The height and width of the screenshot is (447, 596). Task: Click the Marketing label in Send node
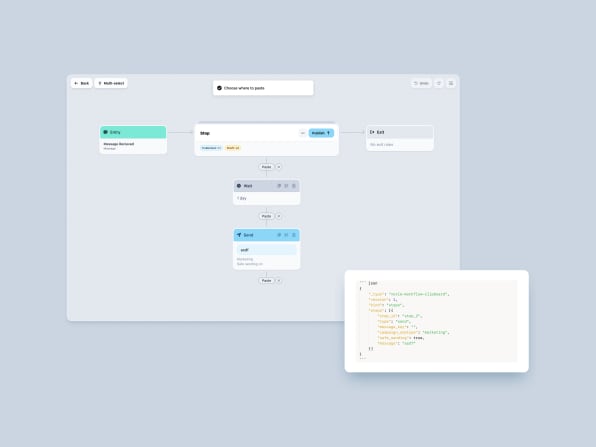click(x=245, y=259)
